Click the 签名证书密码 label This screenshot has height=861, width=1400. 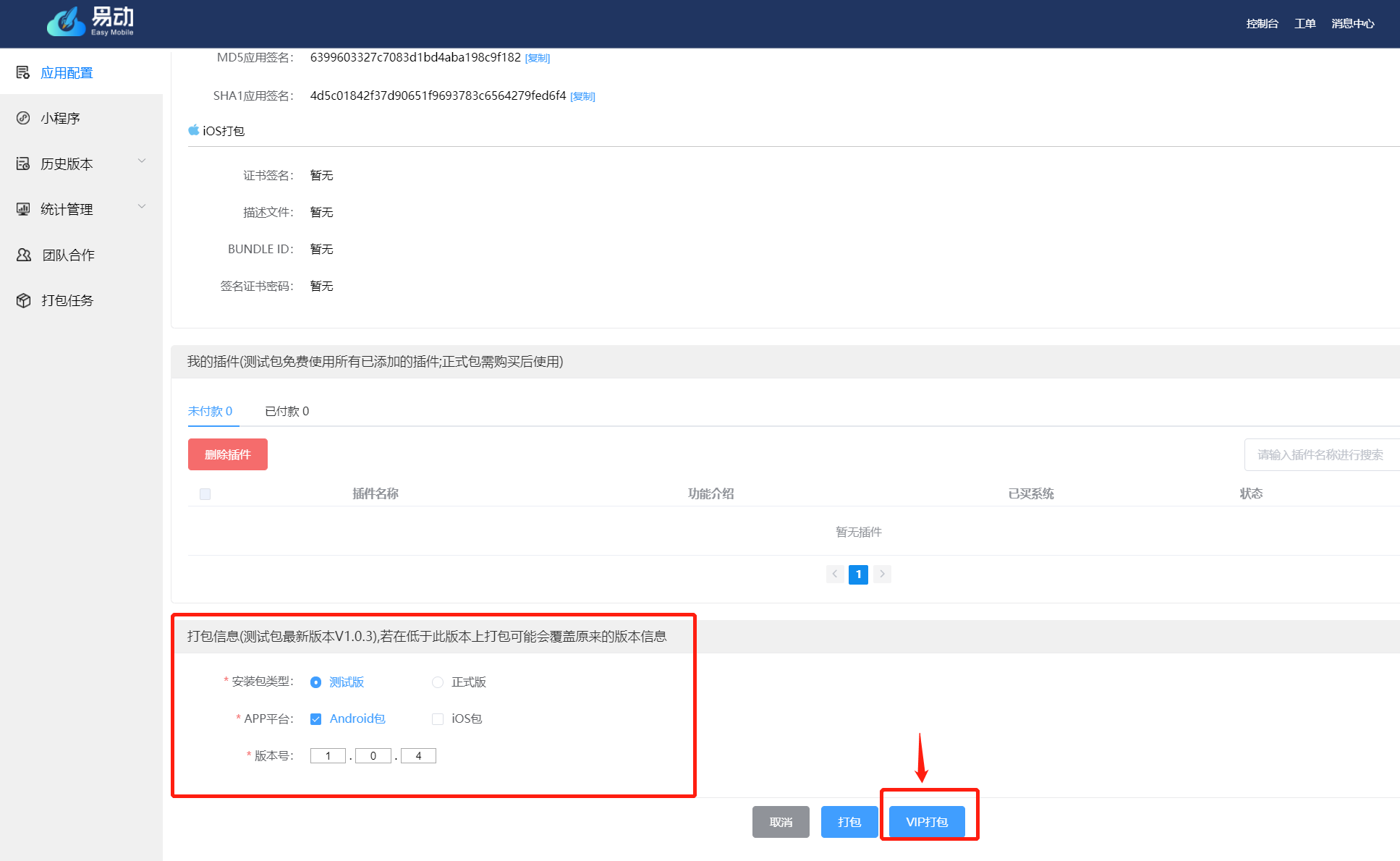point(257,286)
